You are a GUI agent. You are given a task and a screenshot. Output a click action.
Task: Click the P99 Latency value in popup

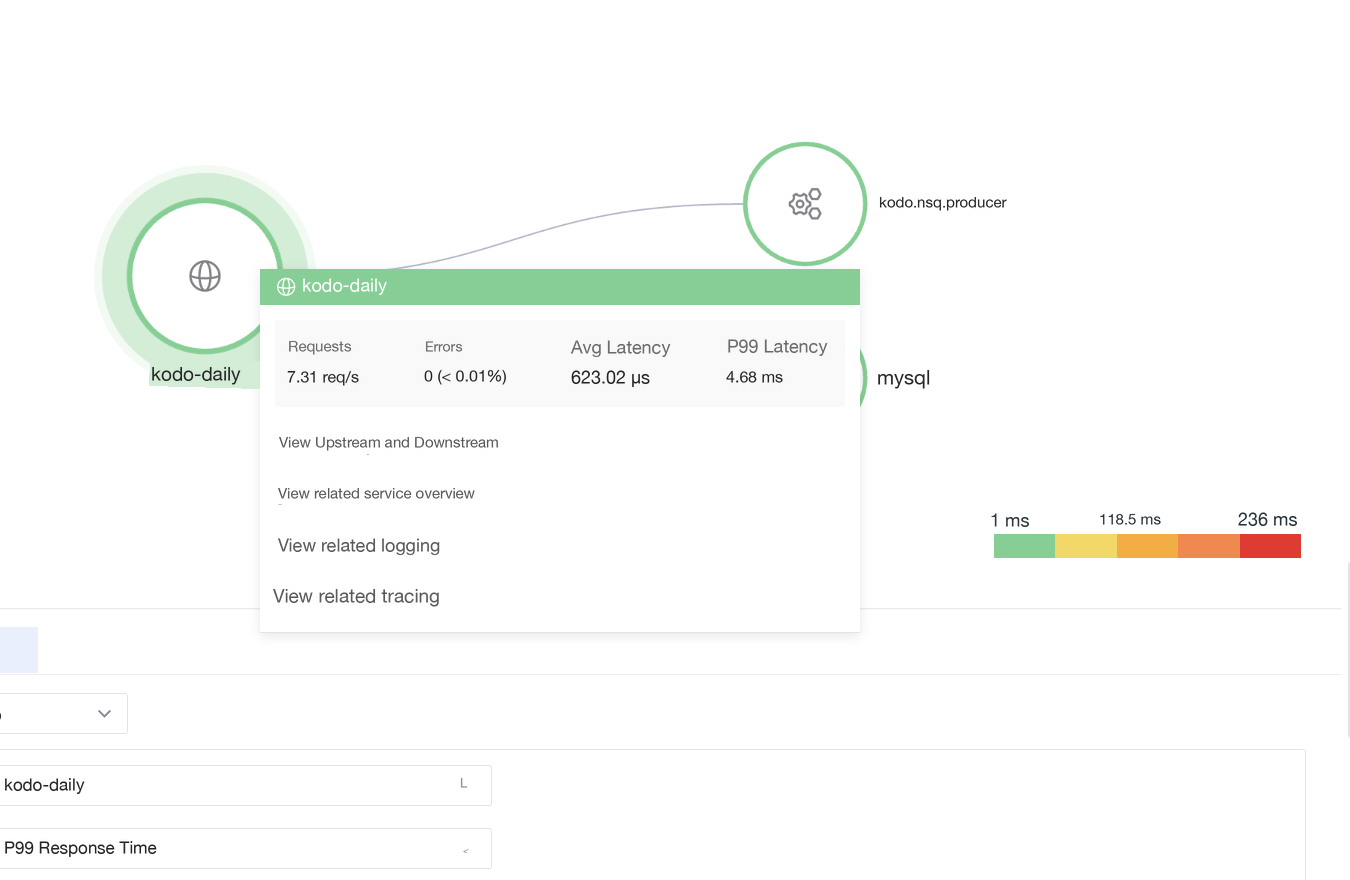pyautogui.click(x=754, y=377)
